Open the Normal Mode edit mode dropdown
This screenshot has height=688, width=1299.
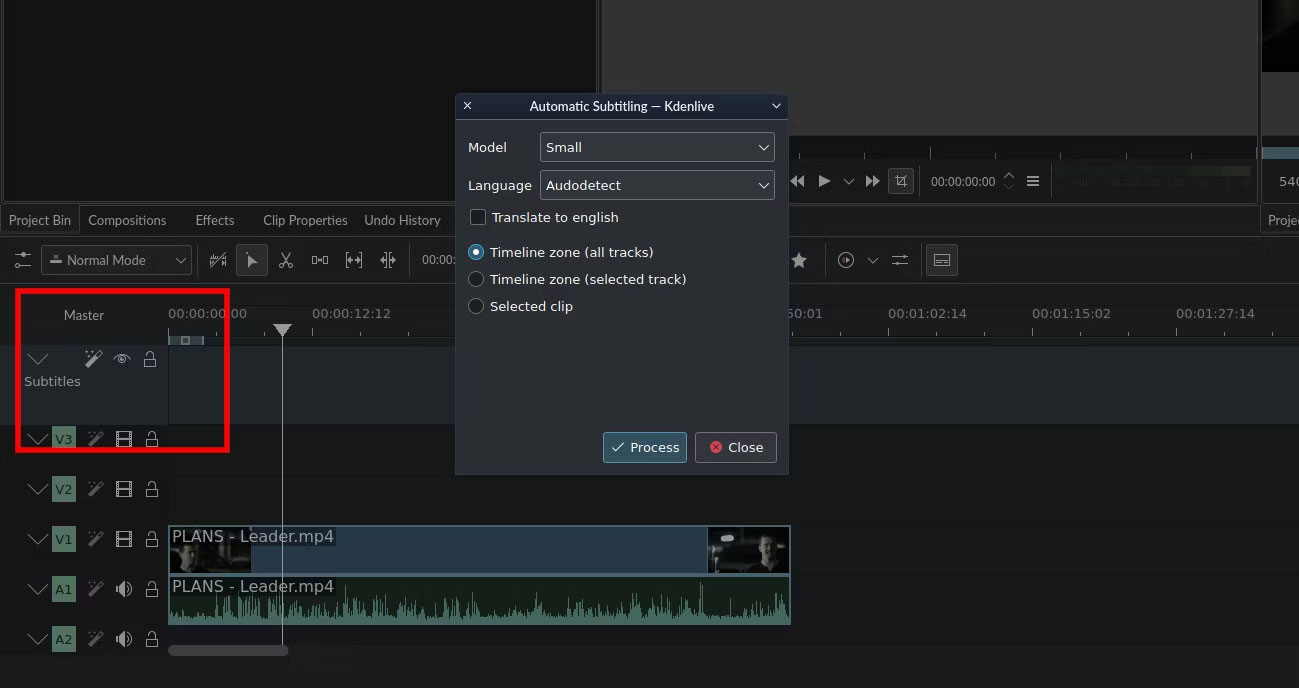click(x=116, y=260)
